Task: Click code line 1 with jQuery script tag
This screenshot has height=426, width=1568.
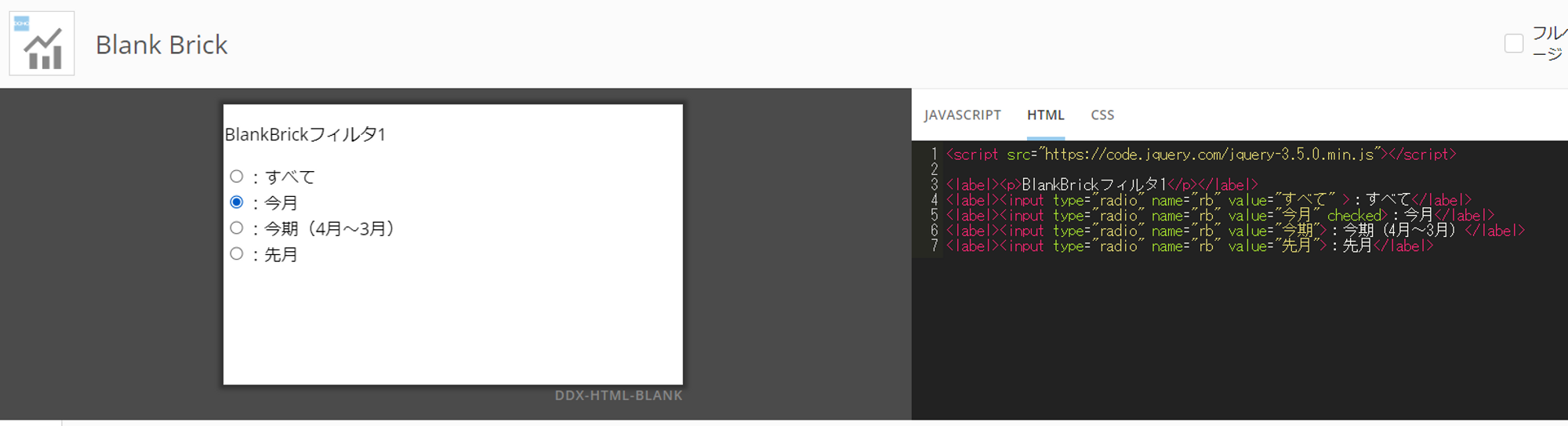Action: pyautogui.click(x=1201, y=155)
